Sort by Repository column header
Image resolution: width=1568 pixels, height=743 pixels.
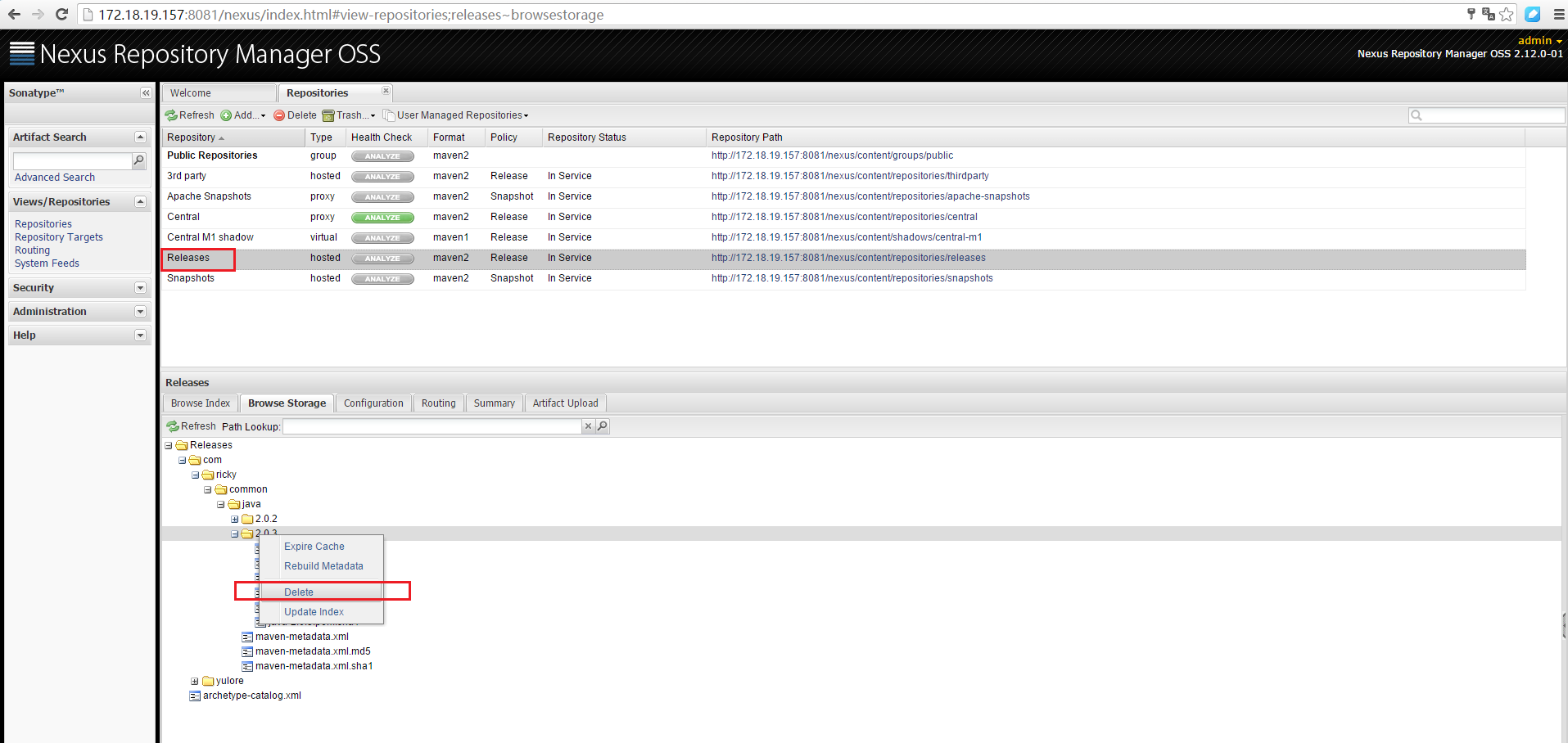[x=233, y=137]
